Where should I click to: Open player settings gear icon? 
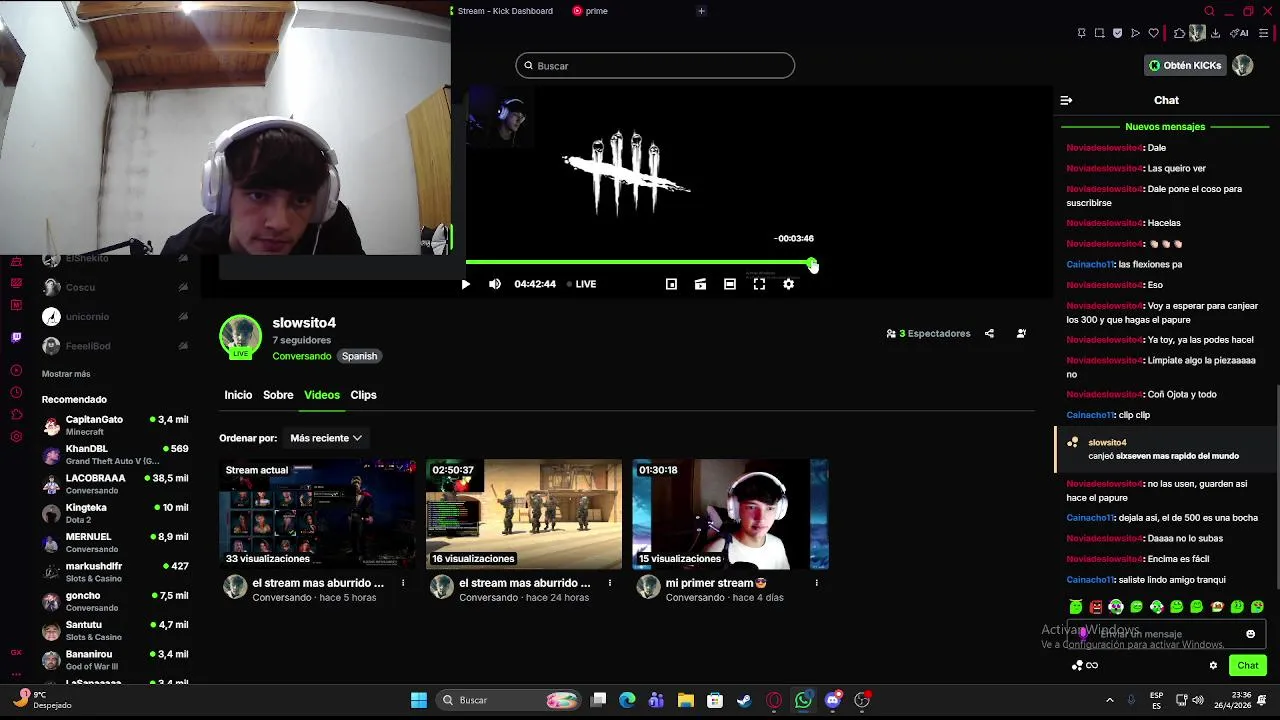[x=788, y=284]
